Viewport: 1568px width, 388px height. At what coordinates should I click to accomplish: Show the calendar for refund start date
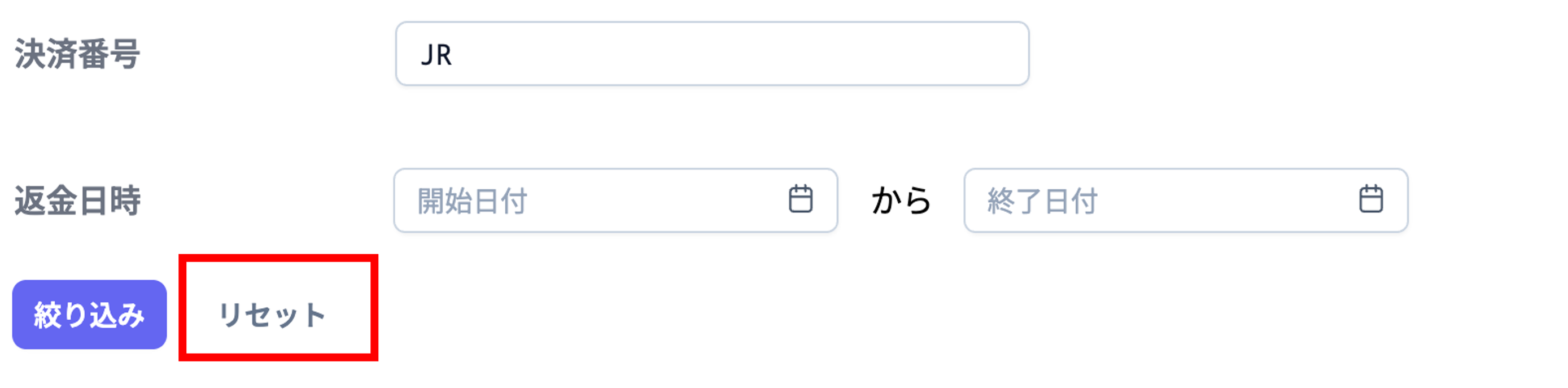pyautogui.click(x=801, y=199)
